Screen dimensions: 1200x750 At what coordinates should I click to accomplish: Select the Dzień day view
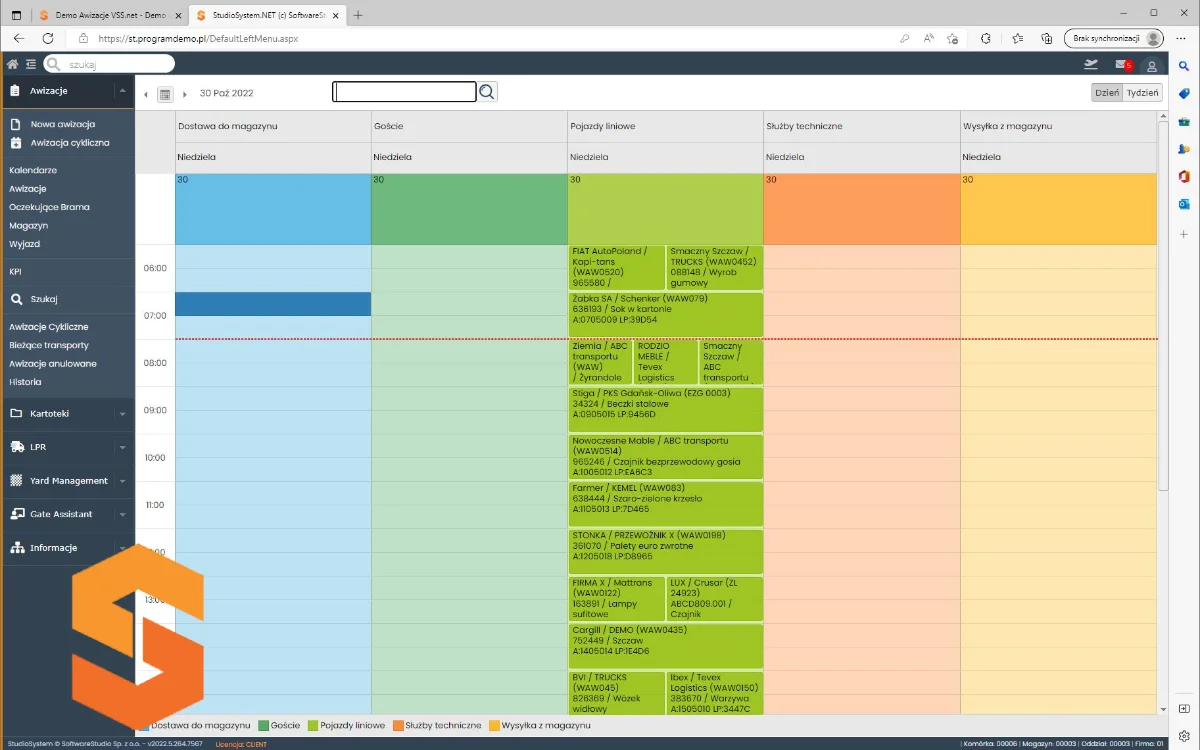point(1106,92)
